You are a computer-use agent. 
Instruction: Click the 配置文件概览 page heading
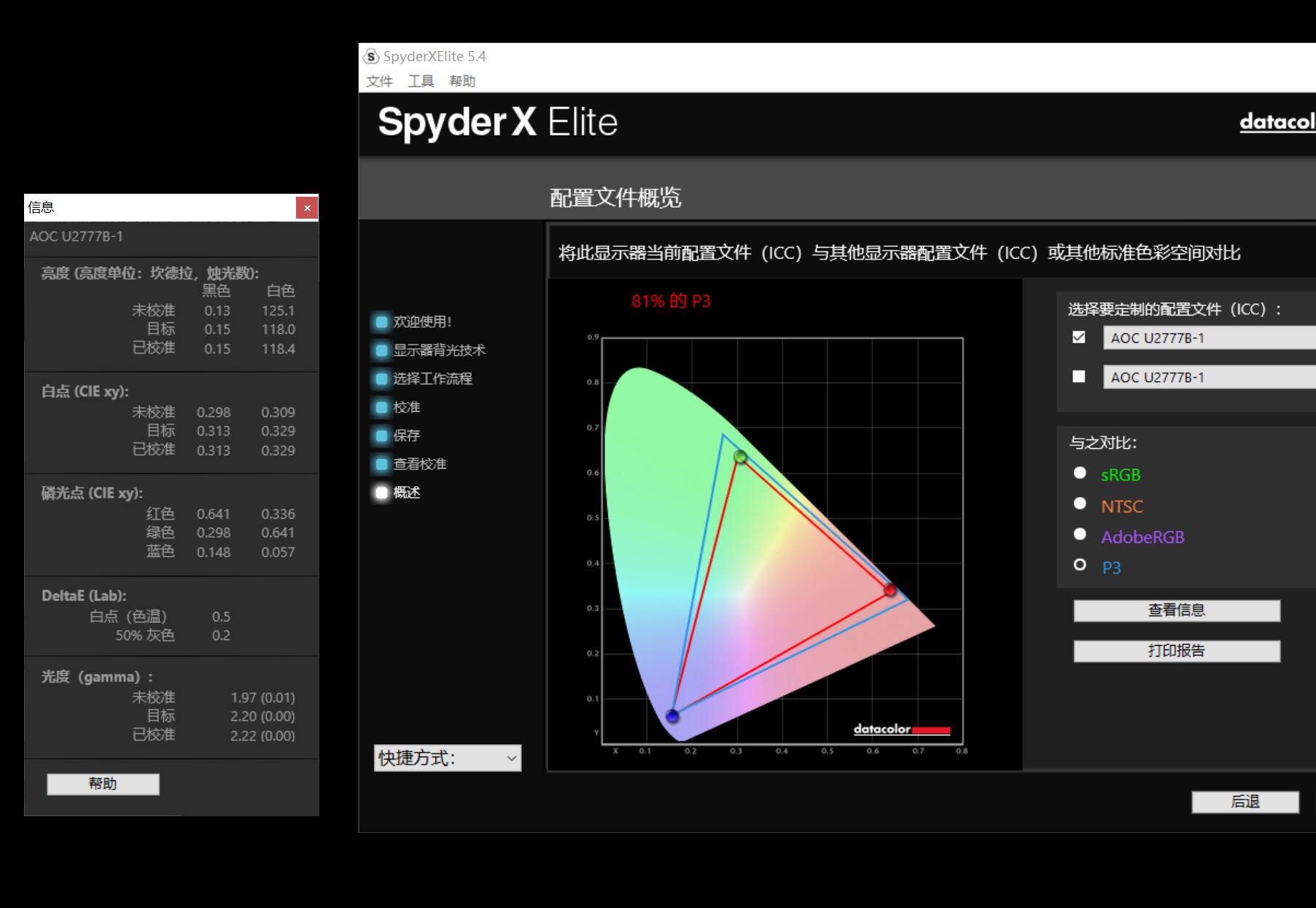[x=615, y=197]
